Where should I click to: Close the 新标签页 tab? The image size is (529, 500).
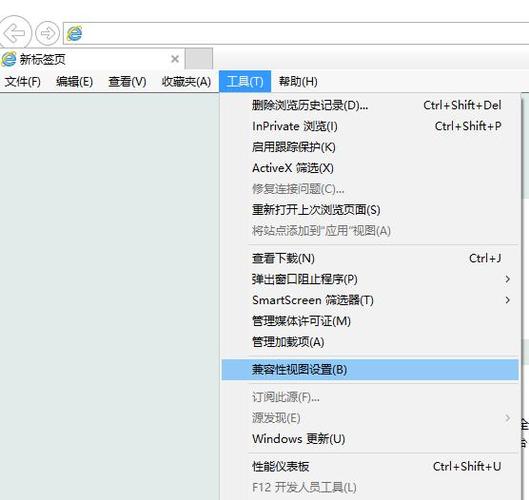175,59
